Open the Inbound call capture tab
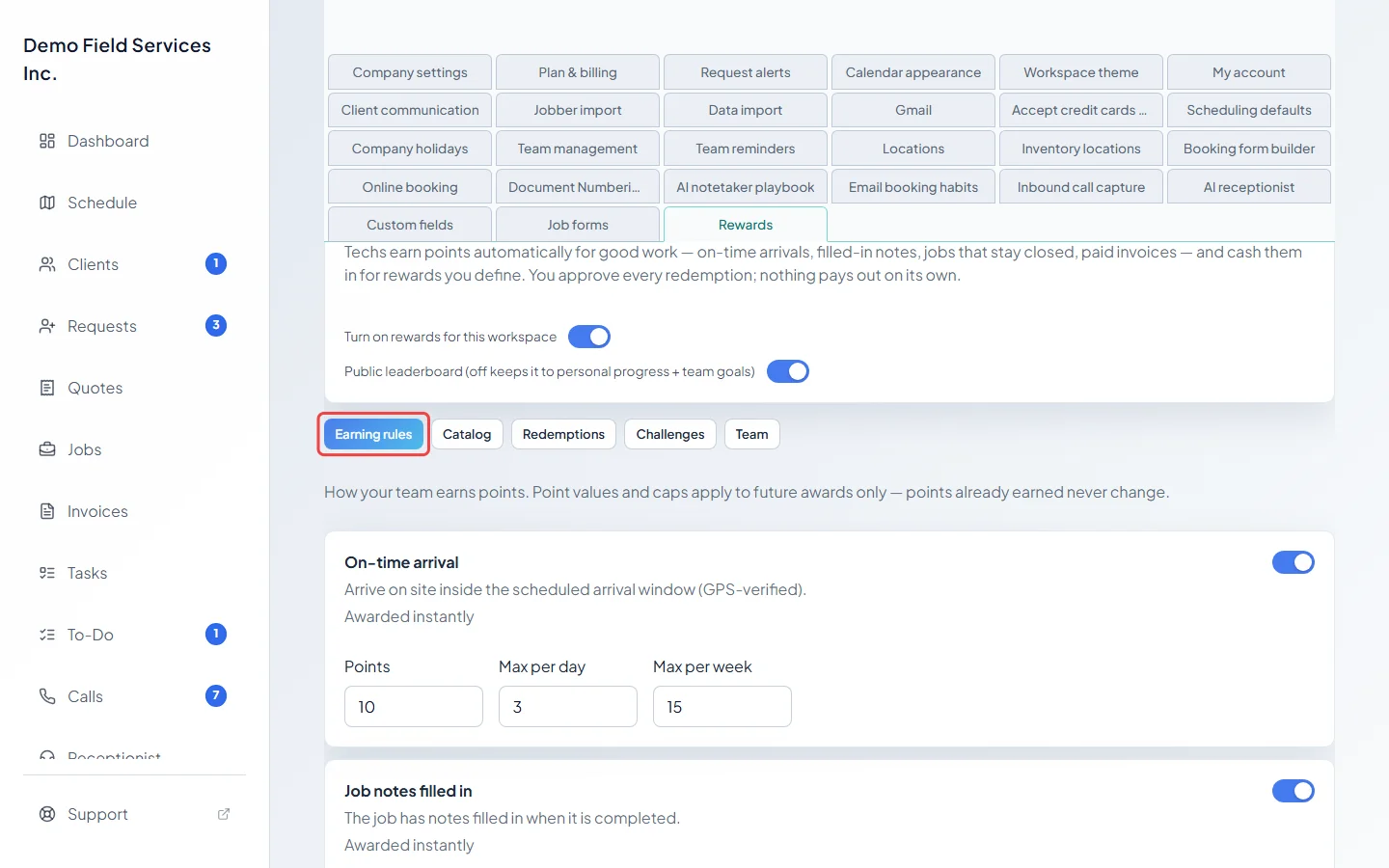This screenshot has width=1389, height=868. (x=1081, y=187)
